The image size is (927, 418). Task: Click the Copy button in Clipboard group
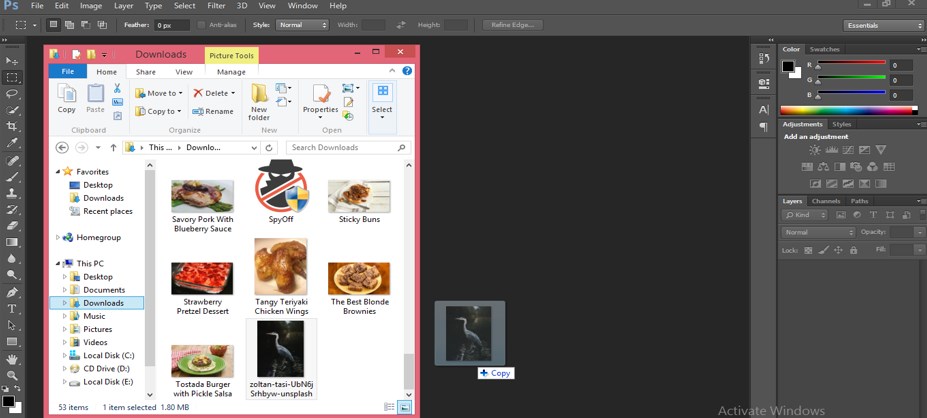point(66,98)
